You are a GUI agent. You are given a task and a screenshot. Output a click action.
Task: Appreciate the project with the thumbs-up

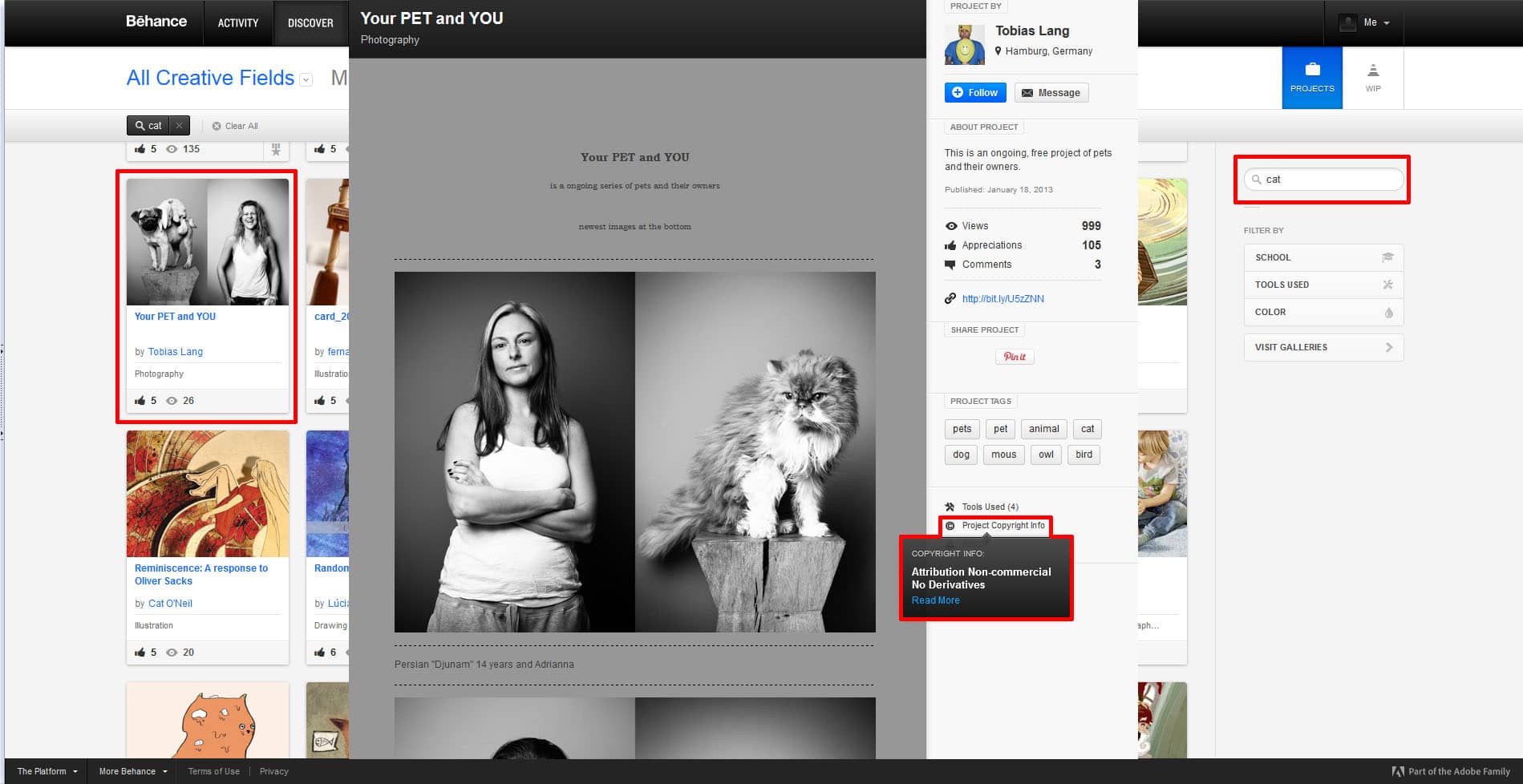click(x=950, y=245)
